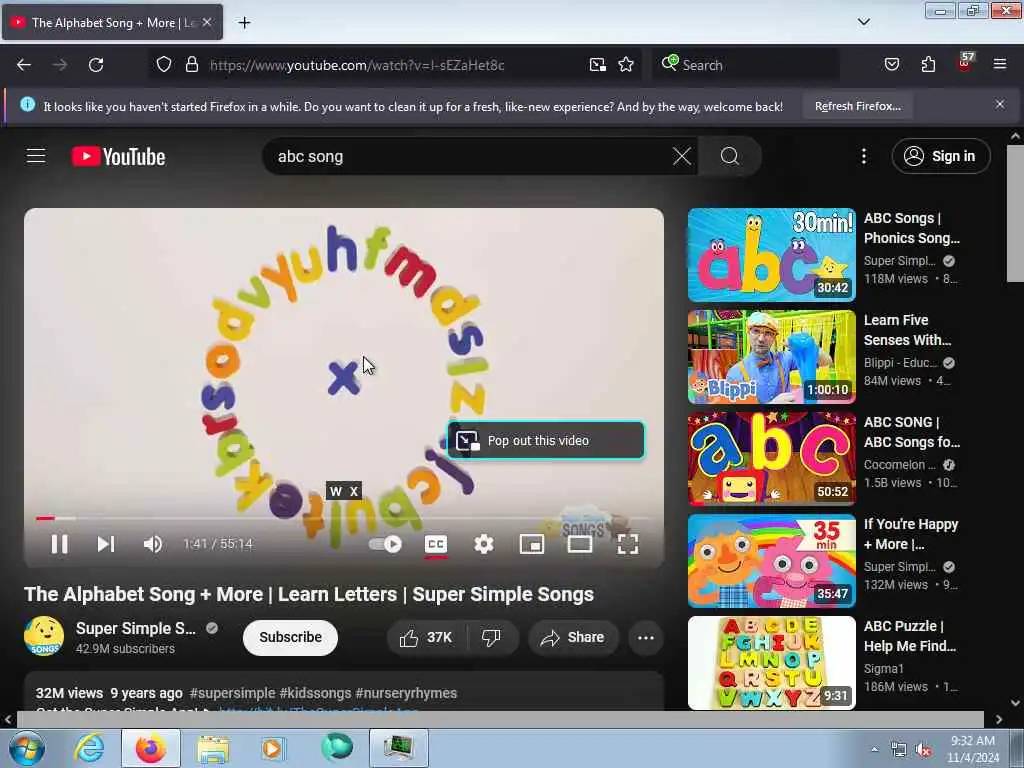The height and width of the screenshot is (768, 1024).
Task: Open Super Simple S... channel name link
Action: (x=136, y=628)
